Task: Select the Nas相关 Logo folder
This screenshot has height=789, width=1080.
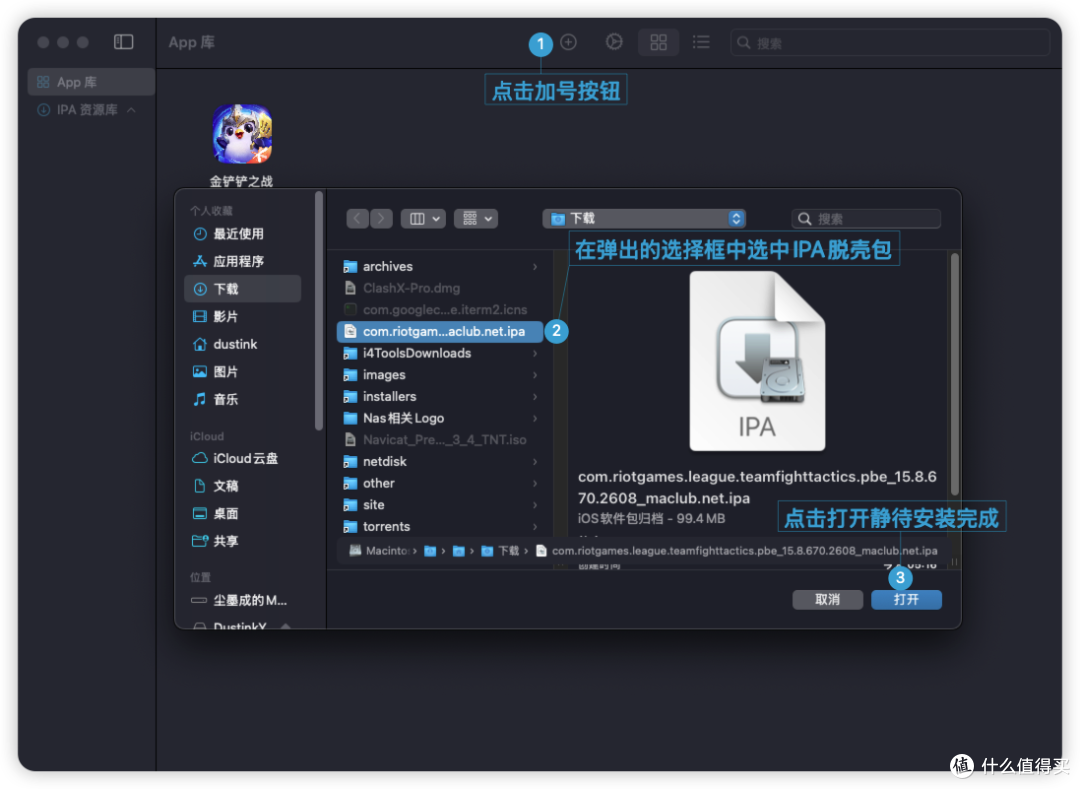Action: [x=441, y=418]
